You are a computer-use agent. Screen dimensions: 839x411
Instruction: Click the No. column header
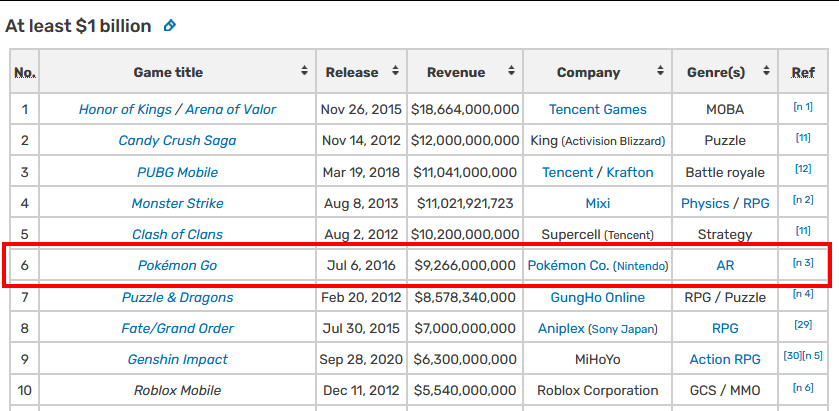pyautogui.click(x=25, y=72)
